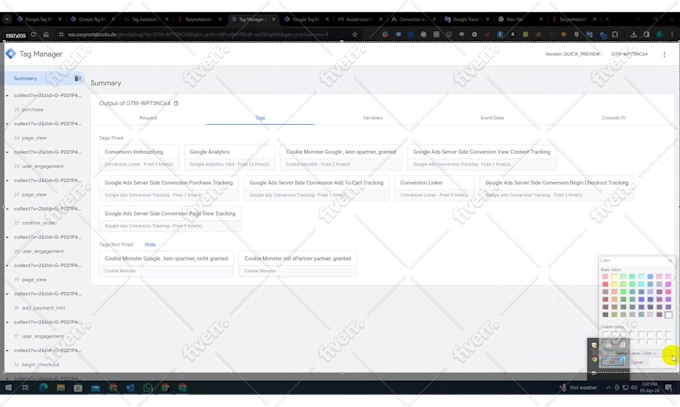Click the Tag Manager logo icon
The width and height of the screenshot is (680, 407).
pyautogui.click(x=10, y=54)
